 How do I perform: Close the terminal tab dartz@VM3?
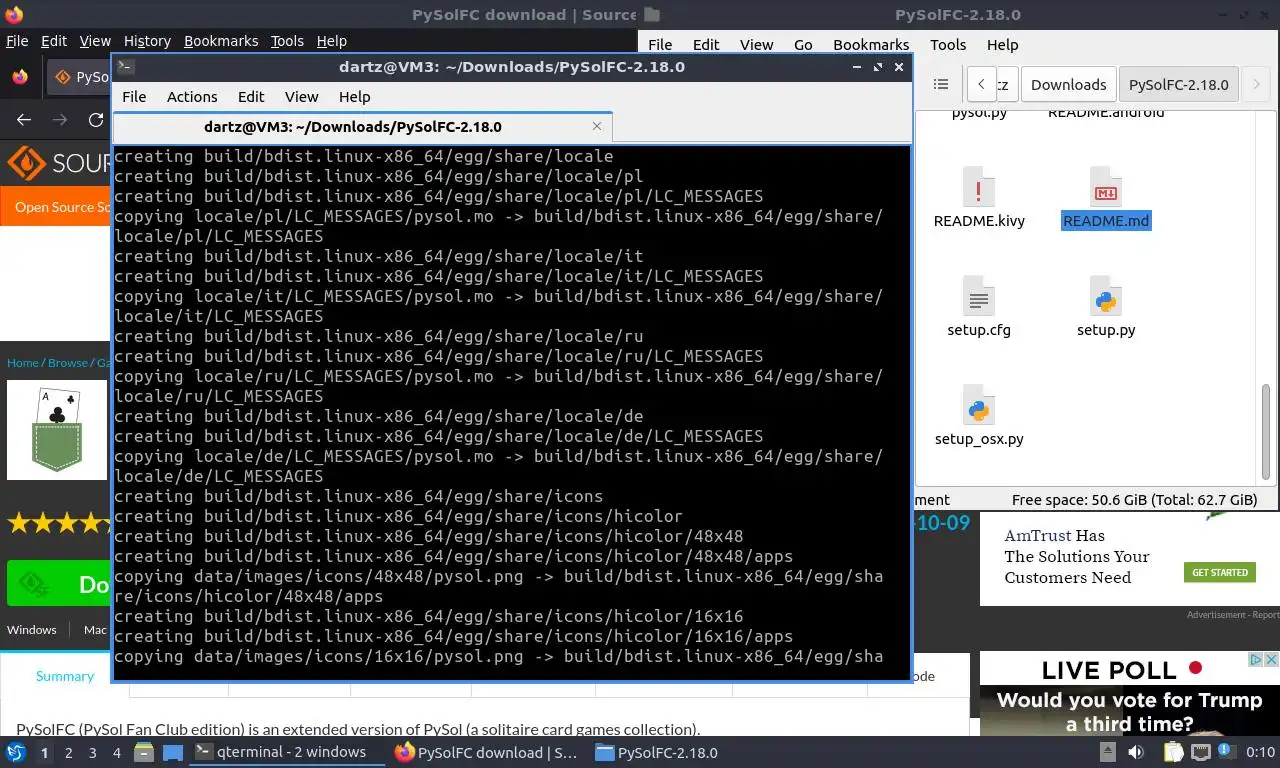point(597,126)
